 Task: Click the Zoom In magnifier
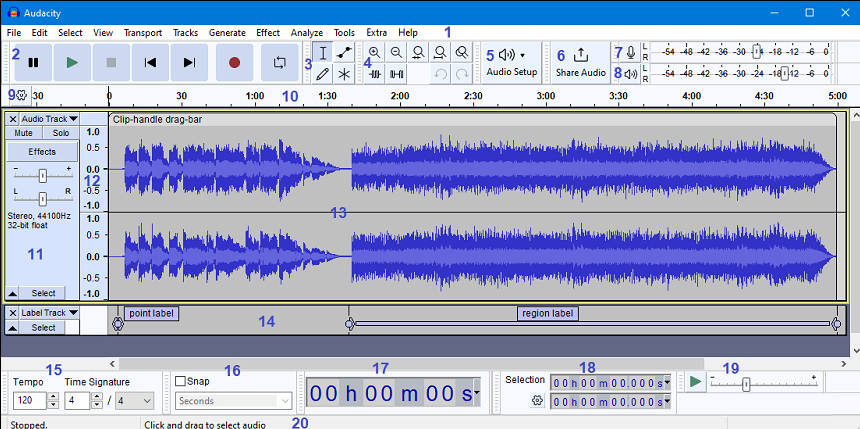point(375,53)
